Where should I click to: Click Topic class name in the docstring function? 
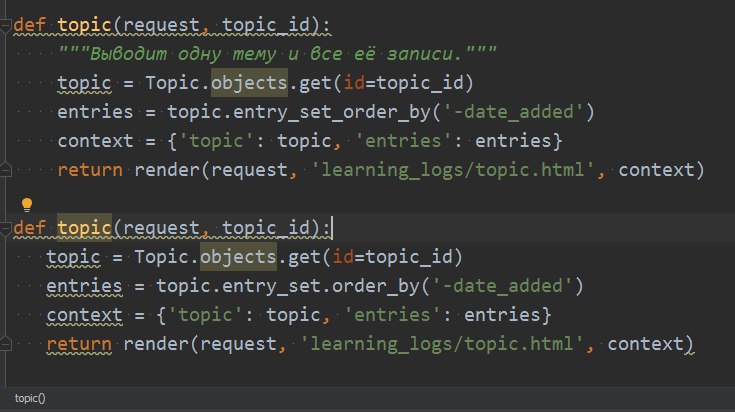[172, 83]
